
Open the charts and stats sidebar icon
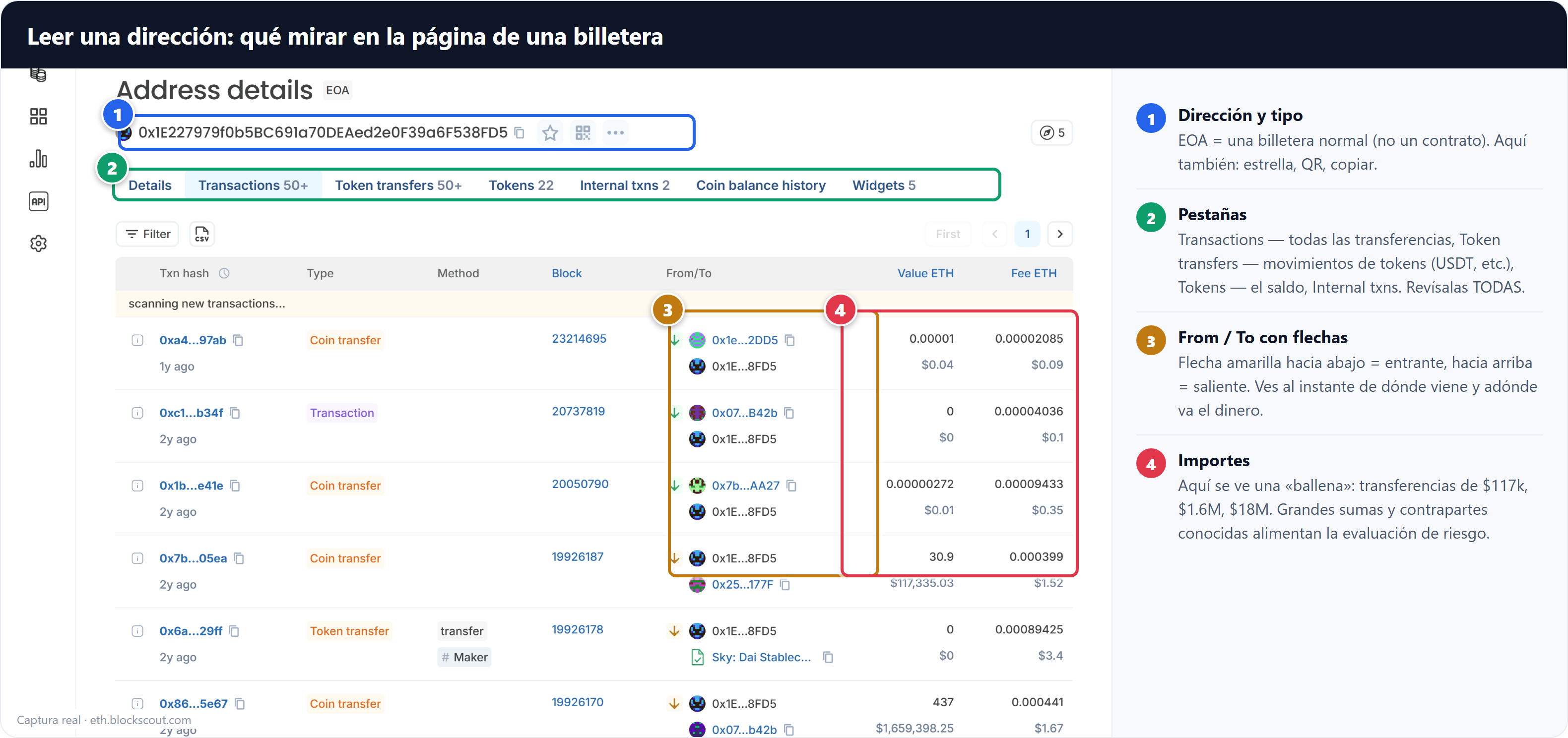pos(38,159)
